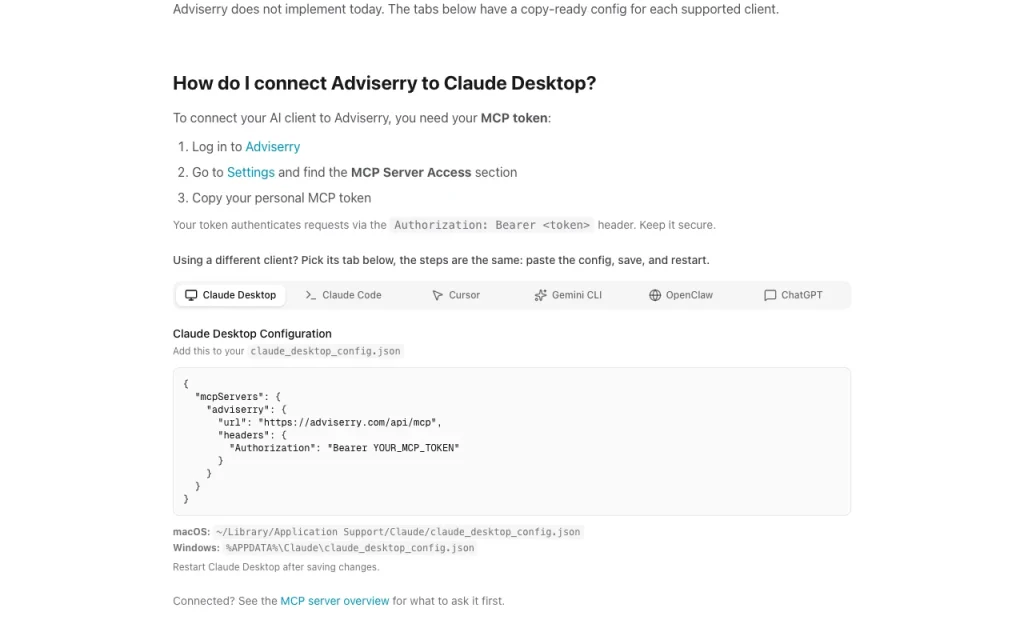The image size is (1024, 640).
Task: Click the Cursor pointer icon
Action: 438,295
